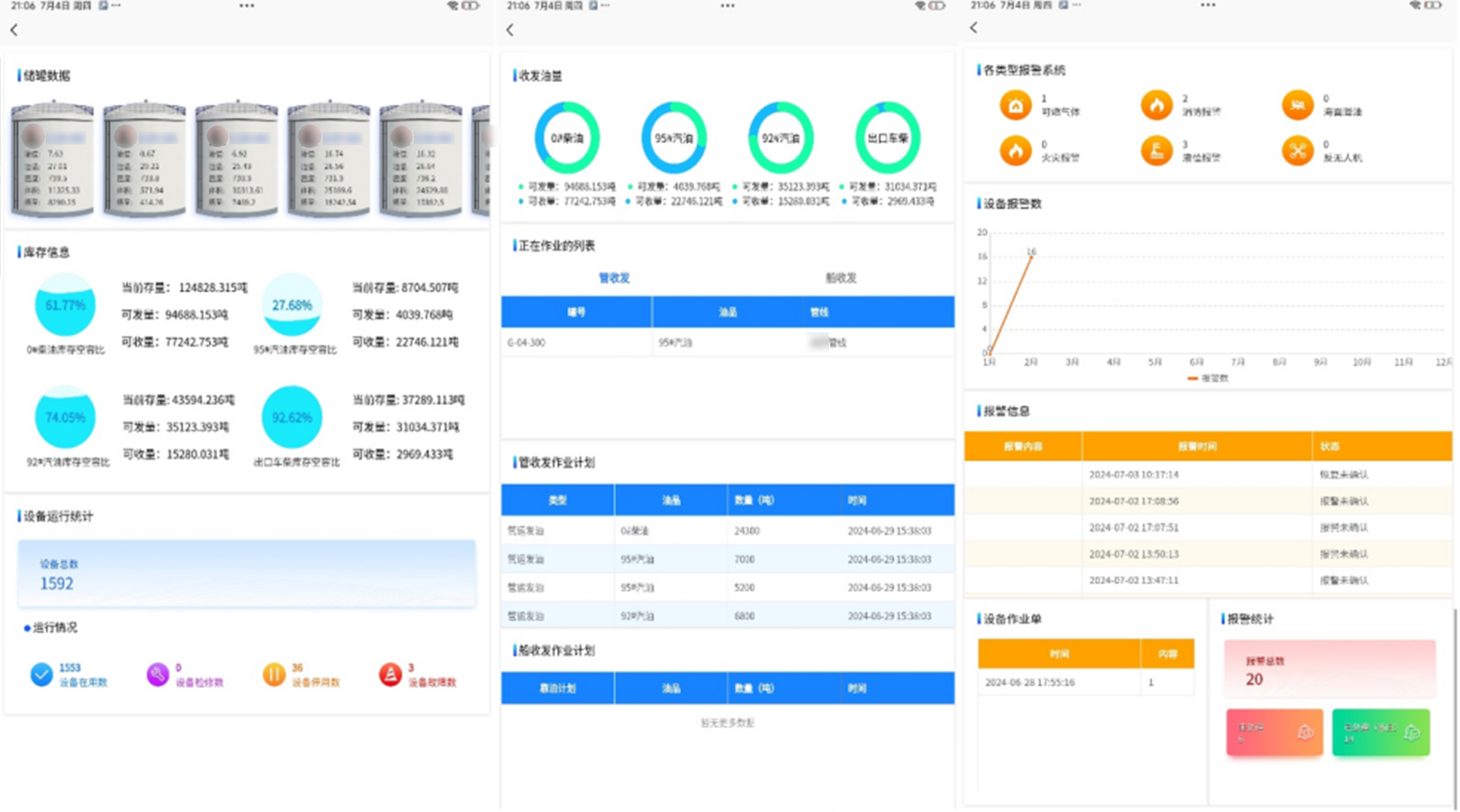Click the green processed alarms card
Viewport: 1460px width, 812px height.
[x=1381, y=732]
